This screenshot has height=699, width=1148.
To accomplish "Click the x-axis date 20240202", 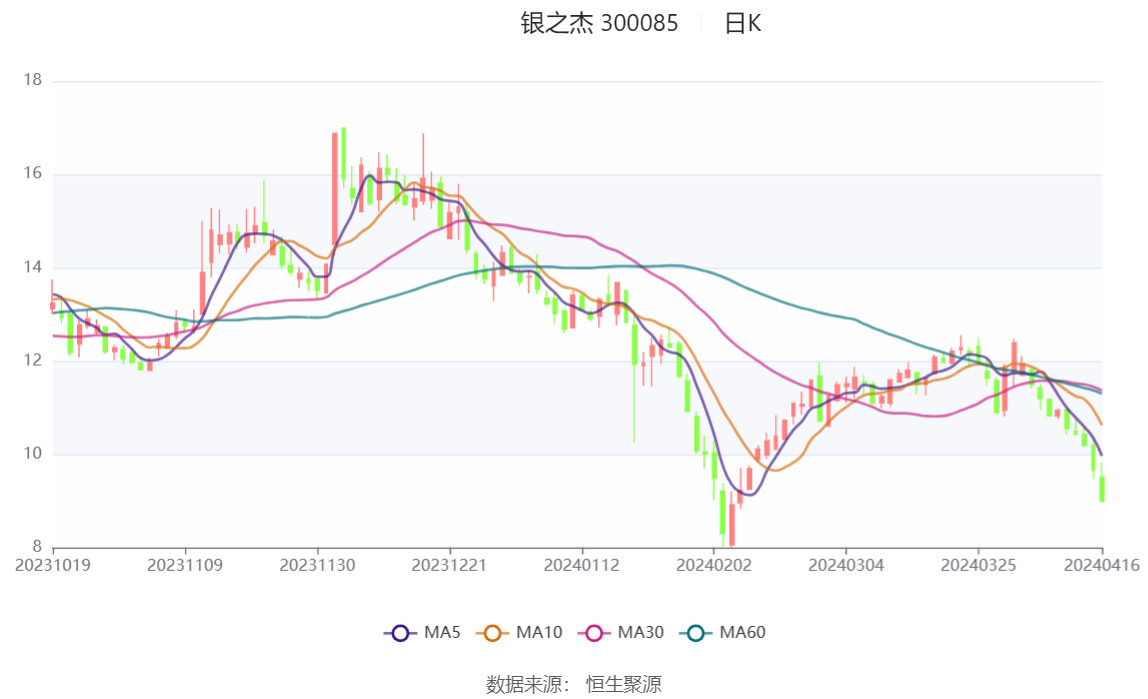I will tap(714, 565).
